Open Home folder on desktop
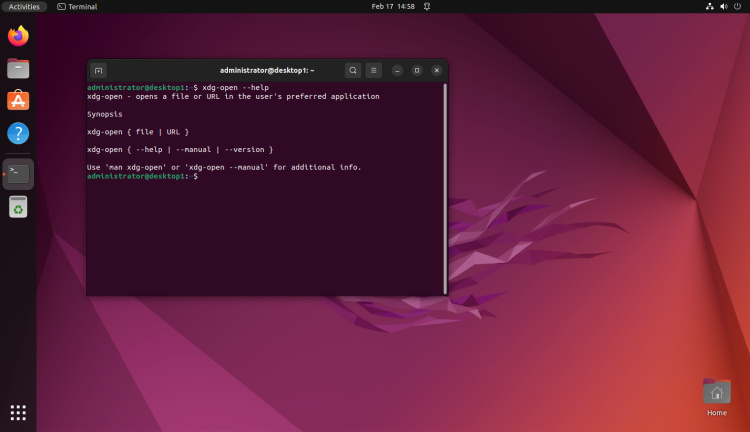The image size is (750, 432). click(716, 394)
